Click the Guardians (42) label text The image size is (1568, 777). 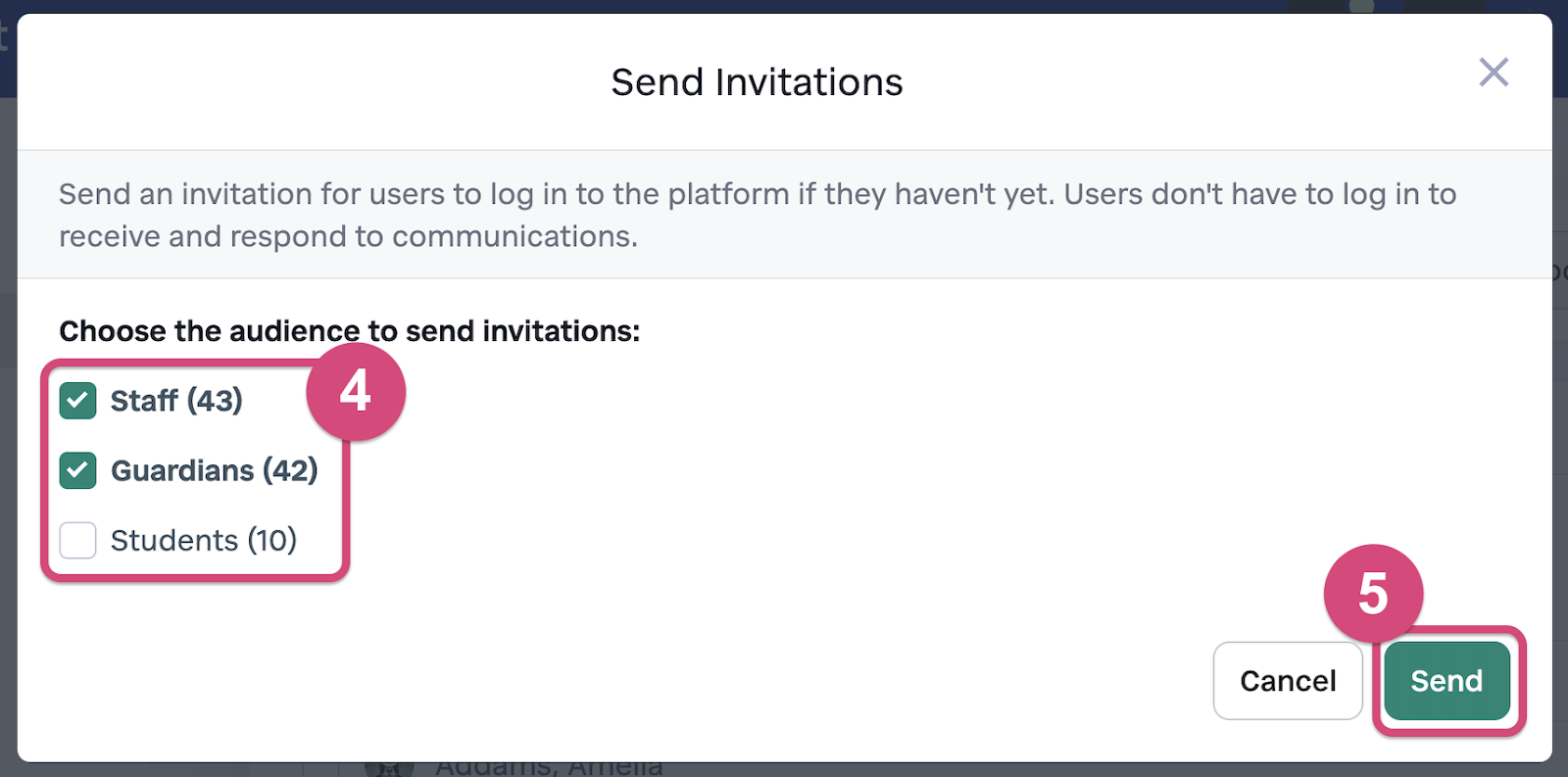point(215,470)
